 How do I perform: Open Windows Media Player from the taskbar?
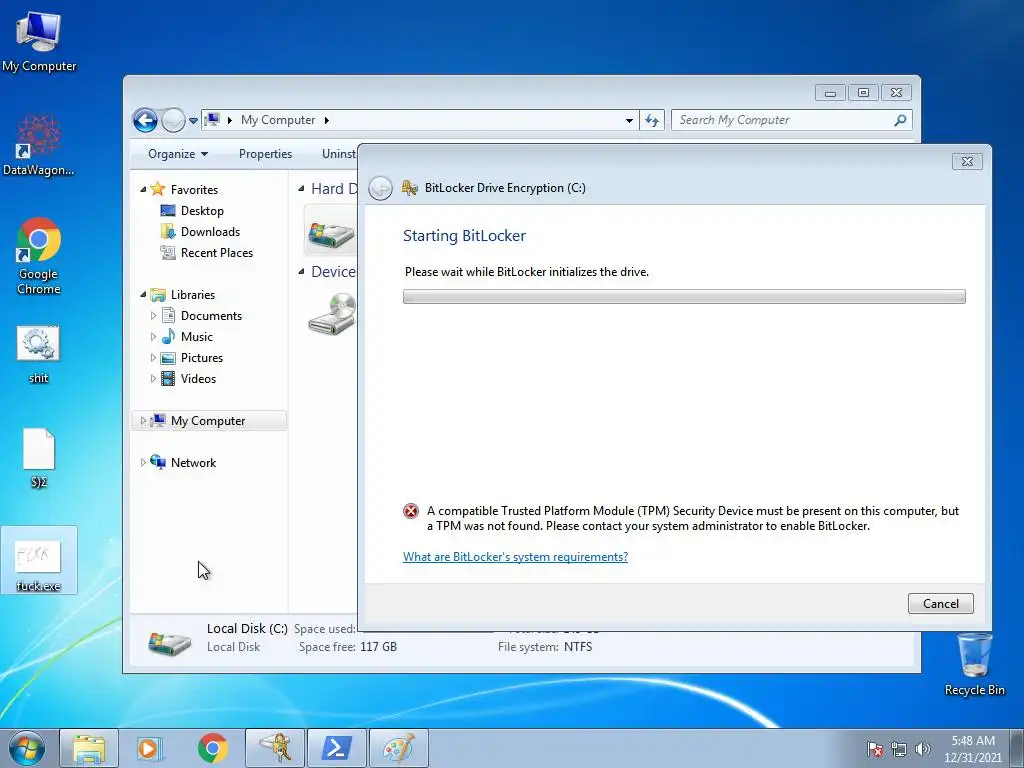coord(149,748)
